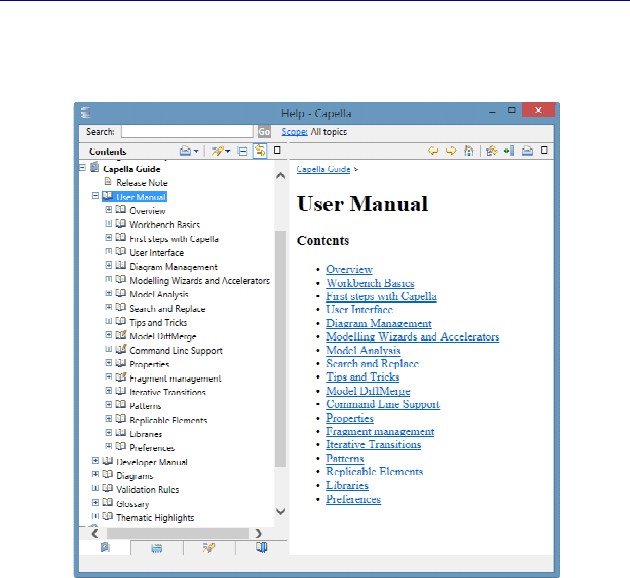
Task: Click the horizontal scrollbar right arrow
Action: [x=258, y=533]
